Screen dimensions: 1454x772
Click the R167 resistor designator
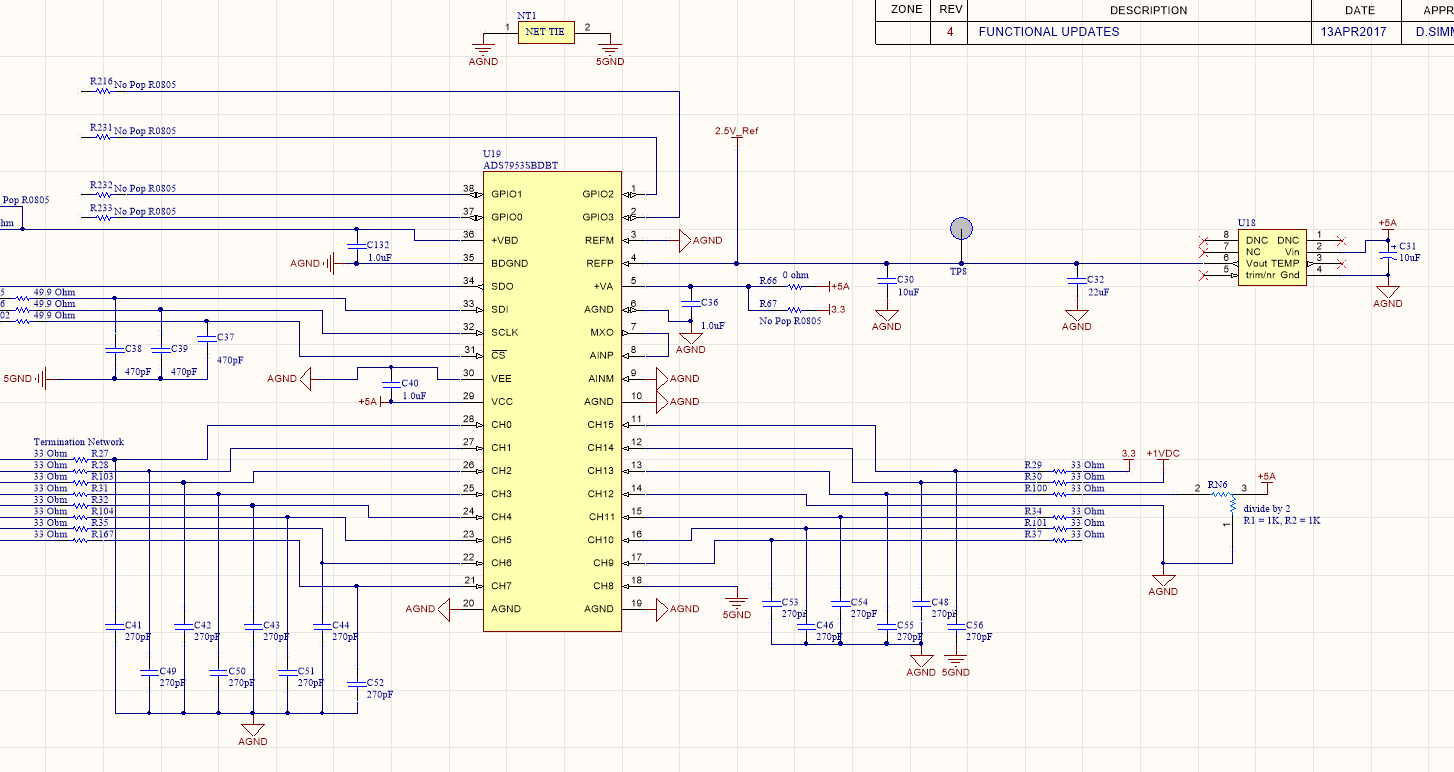[x=102, y=534]
